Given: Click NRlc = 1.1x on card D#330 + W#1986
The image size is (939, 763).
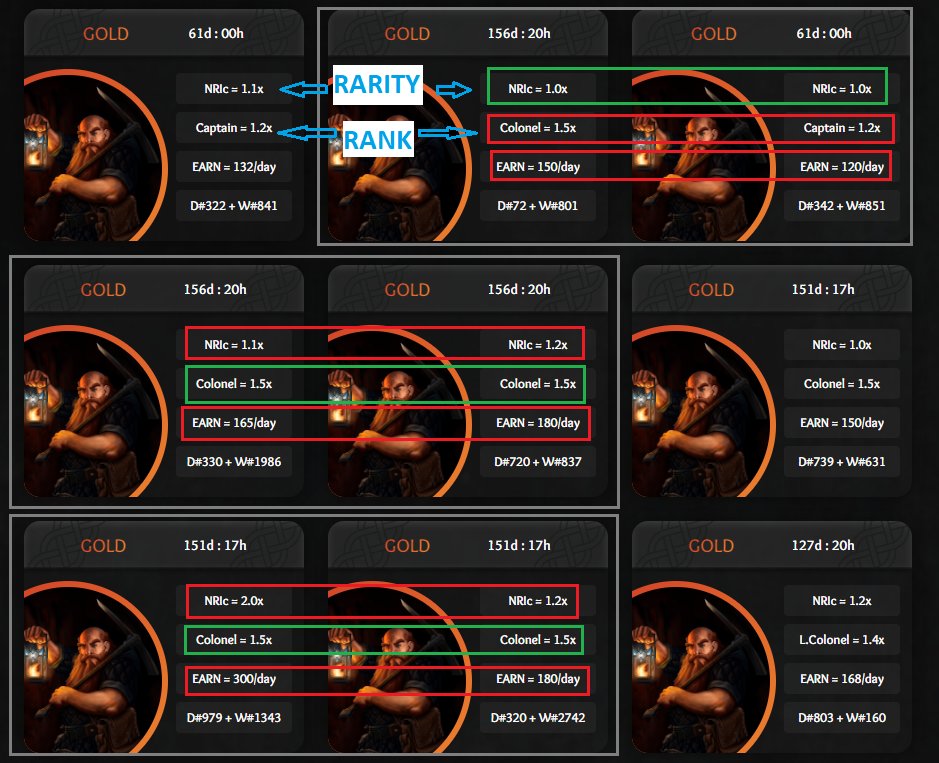Looking at the screenshot, I should 234,345.
